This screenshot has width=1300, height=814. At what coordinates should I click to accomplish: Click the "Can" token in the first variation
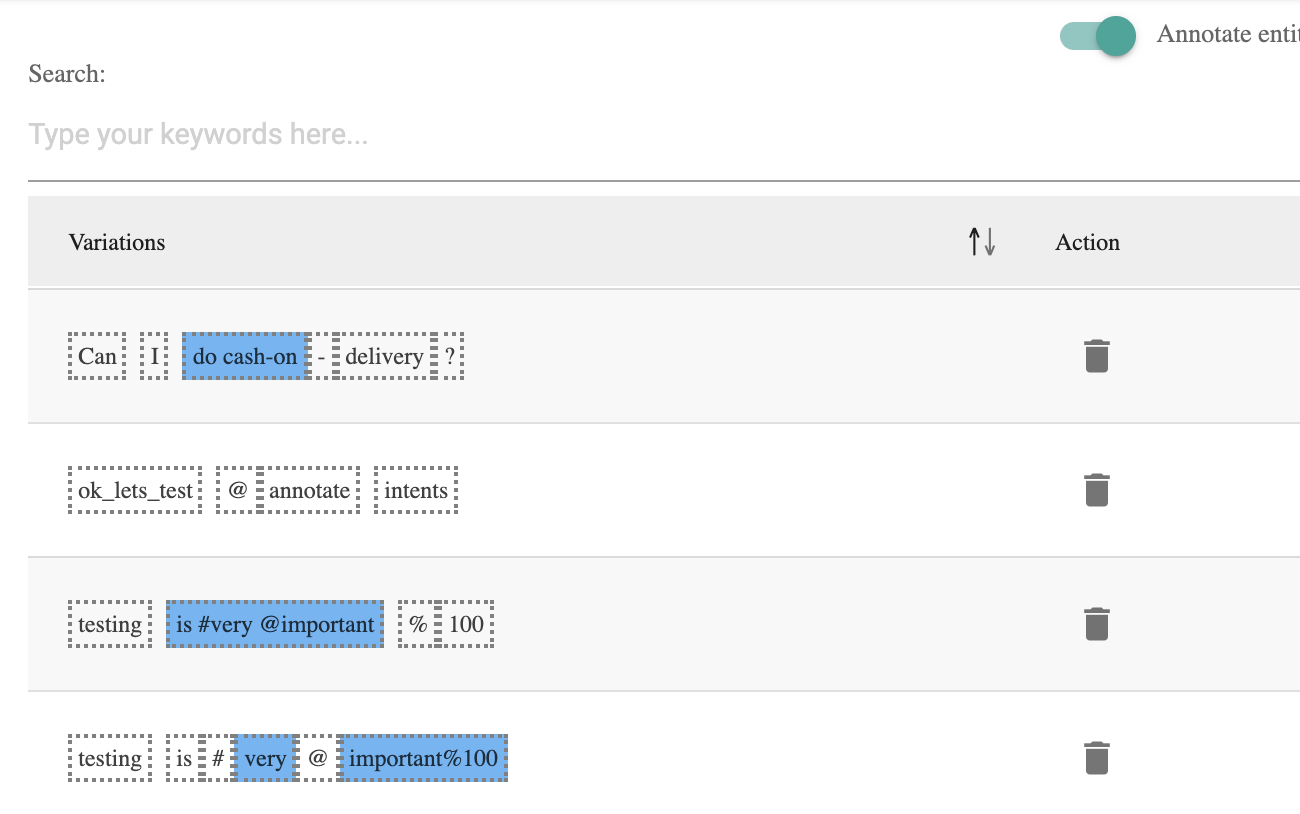[96, 356]
